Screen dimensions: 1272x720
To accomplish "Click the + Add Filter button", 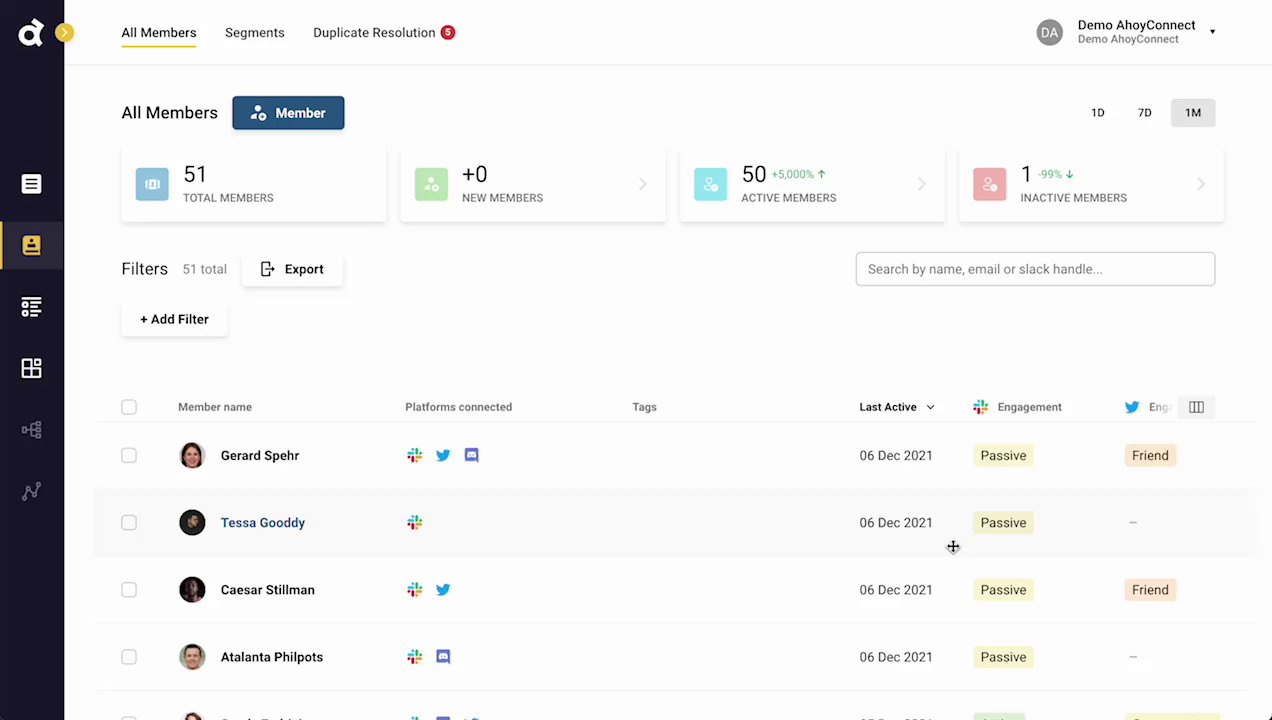I will pos(174,319).
